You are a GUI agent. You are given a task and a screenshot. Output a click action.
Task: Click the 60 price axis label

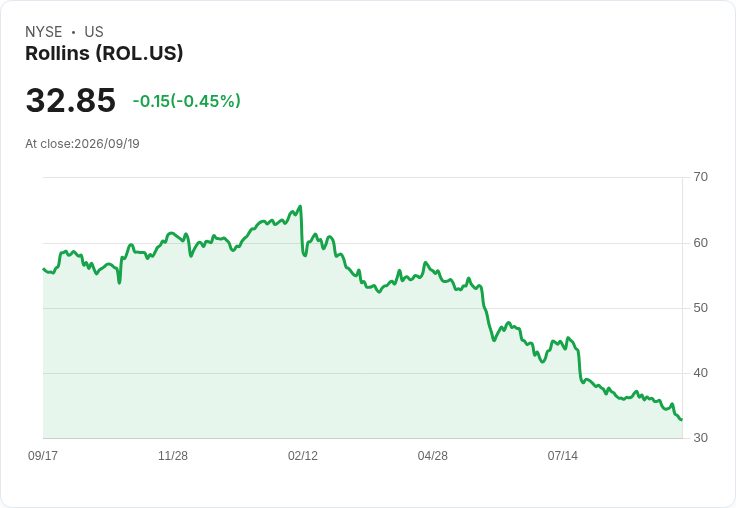(x=700, y=243)
